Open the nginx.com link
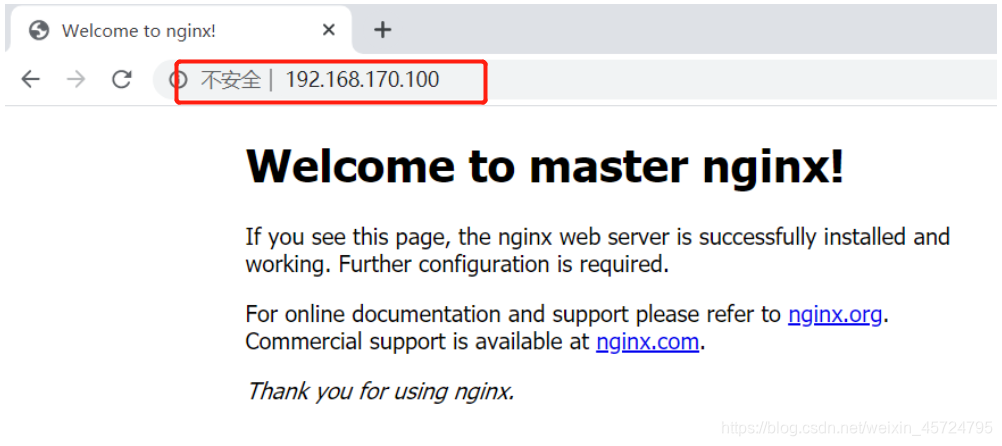 click(647, 342)
